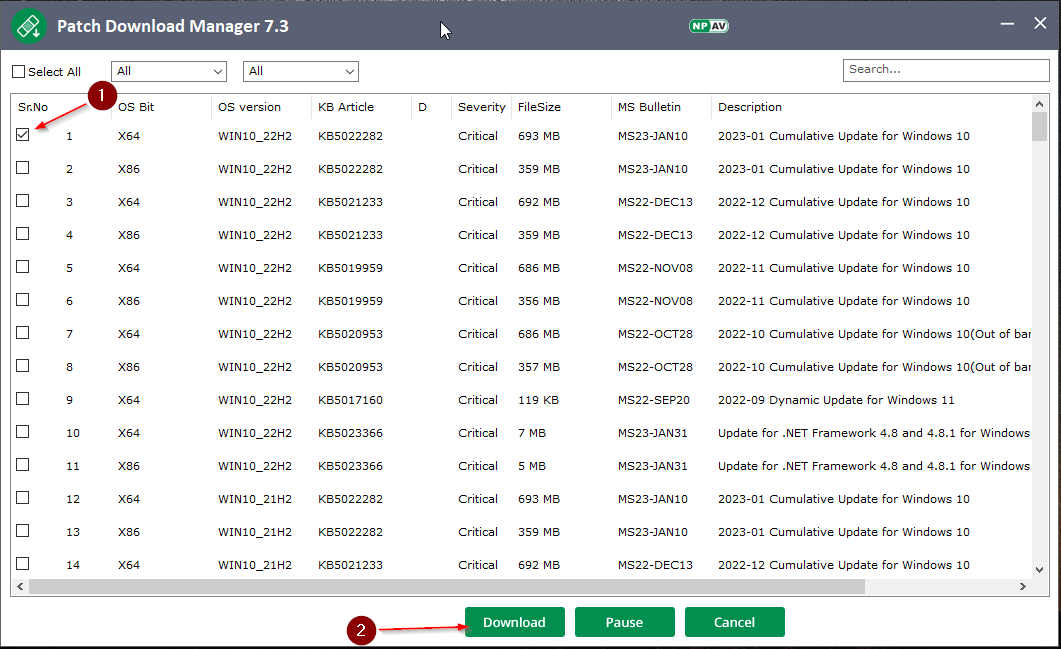
Task: Click KB5020953 in row 7
Action: tap(351, 334)
